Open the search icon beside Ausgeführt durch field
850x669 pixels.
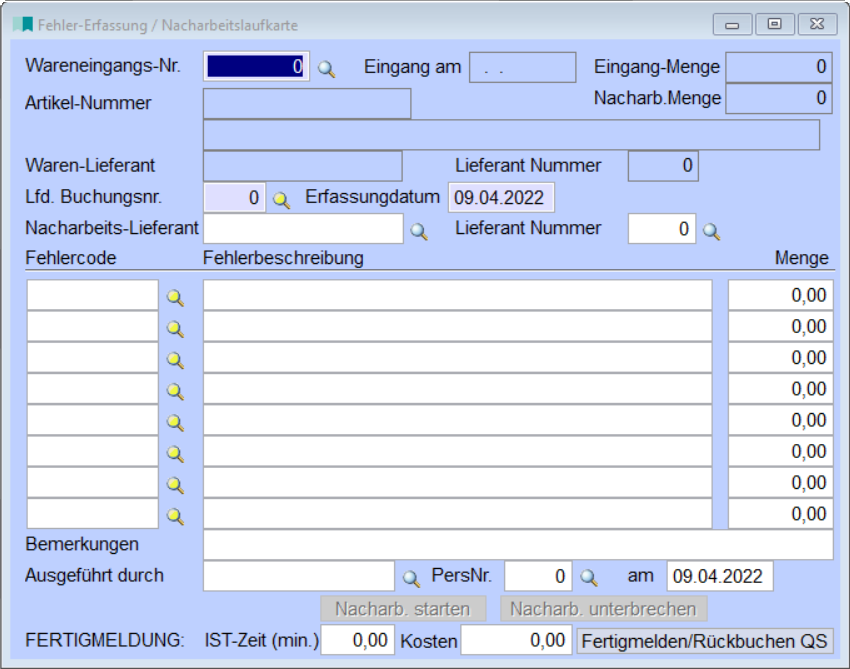point(411,578)
